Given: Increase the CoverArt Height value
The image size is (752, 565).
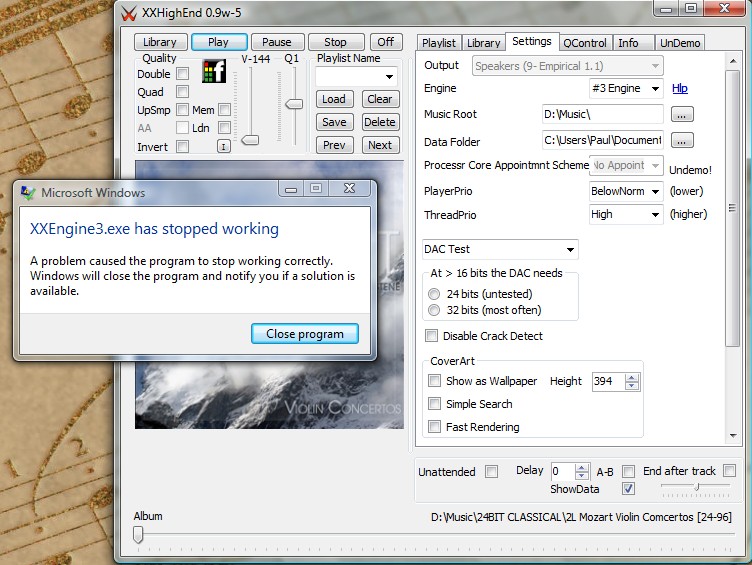Looking at the screenshot, I should [632, 378].
